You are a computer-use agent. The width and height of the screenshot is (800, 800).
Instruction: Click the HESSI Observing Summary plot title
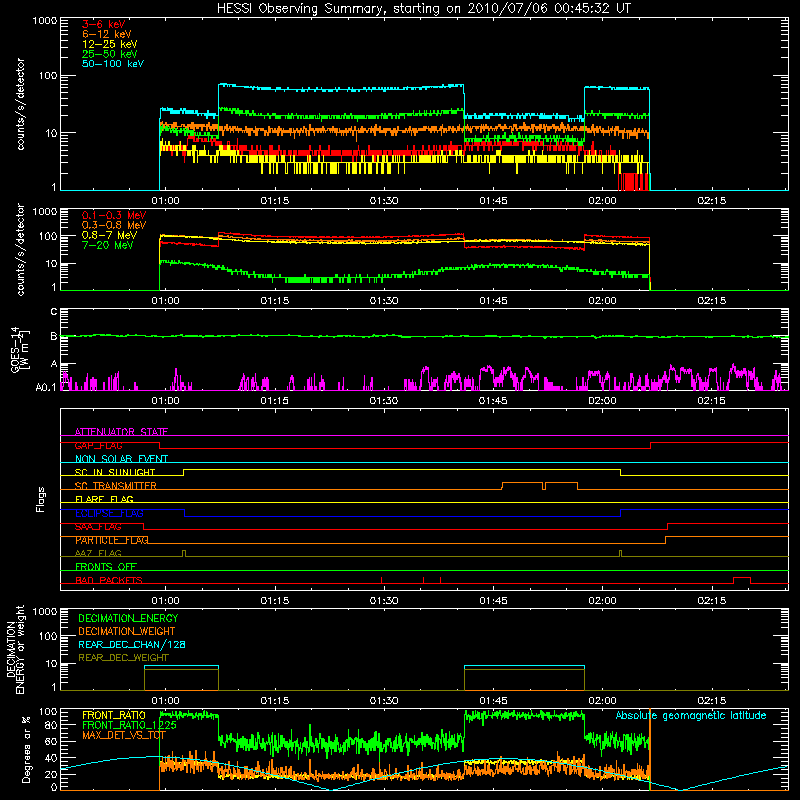(423, 9)
